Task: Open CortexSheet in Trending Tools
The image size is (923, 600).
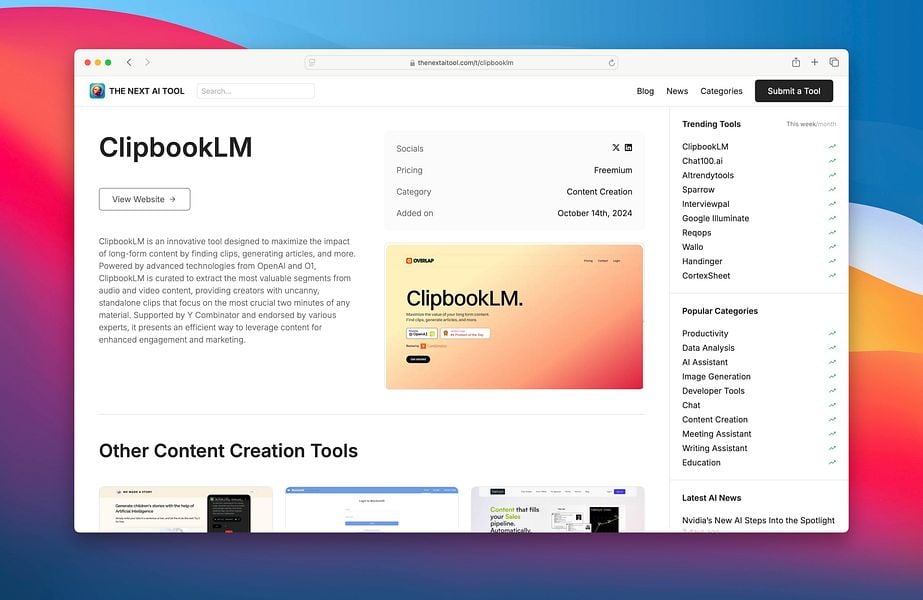Action: pos(706,276)
